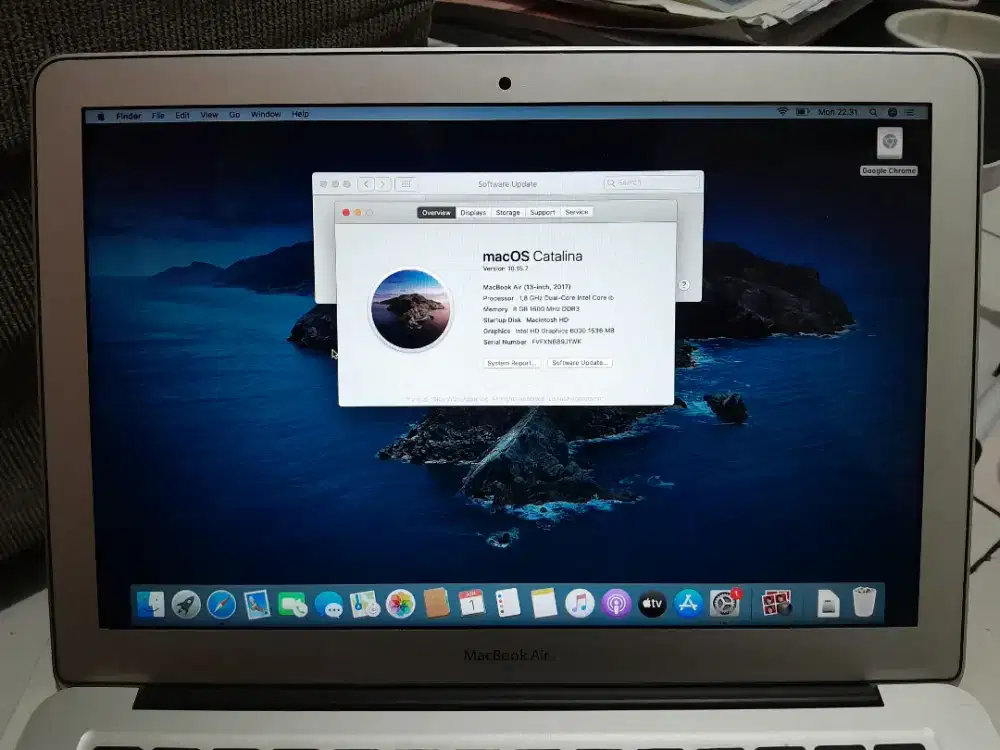This screenshot has width=1000, height=750.
Task: Open Photo Booth icon in Dock
Action: pos(776,603)
